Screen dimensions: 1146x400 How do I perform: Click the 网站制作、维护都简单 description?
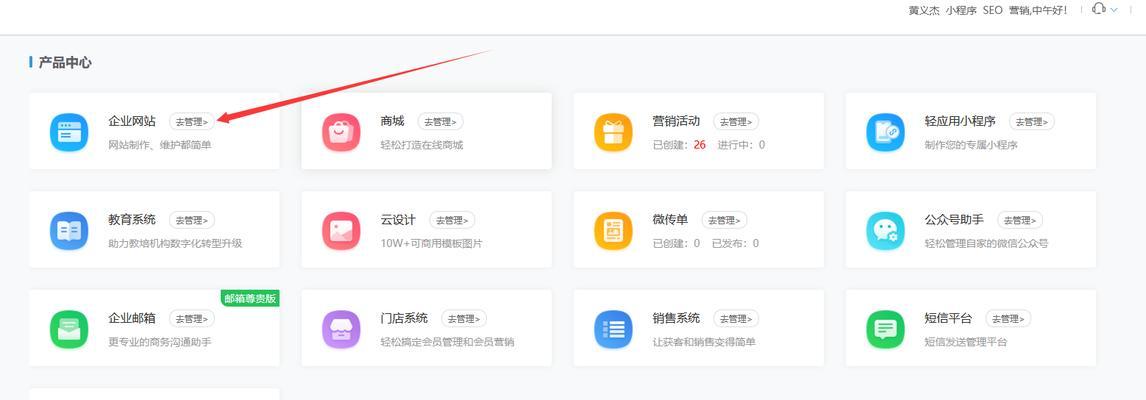pos(160,145)
